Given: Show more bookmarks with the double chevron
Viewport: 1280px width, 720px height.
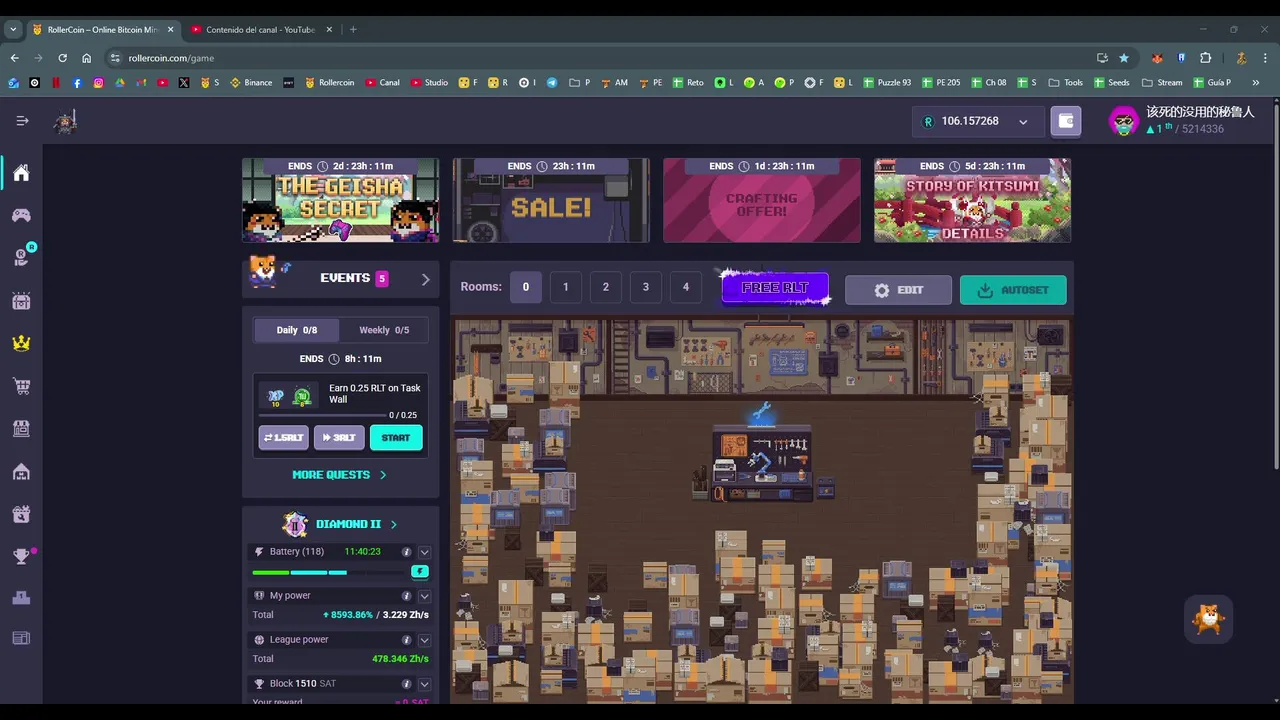Looking at the screenshot, I should (x=1256, y=83).
